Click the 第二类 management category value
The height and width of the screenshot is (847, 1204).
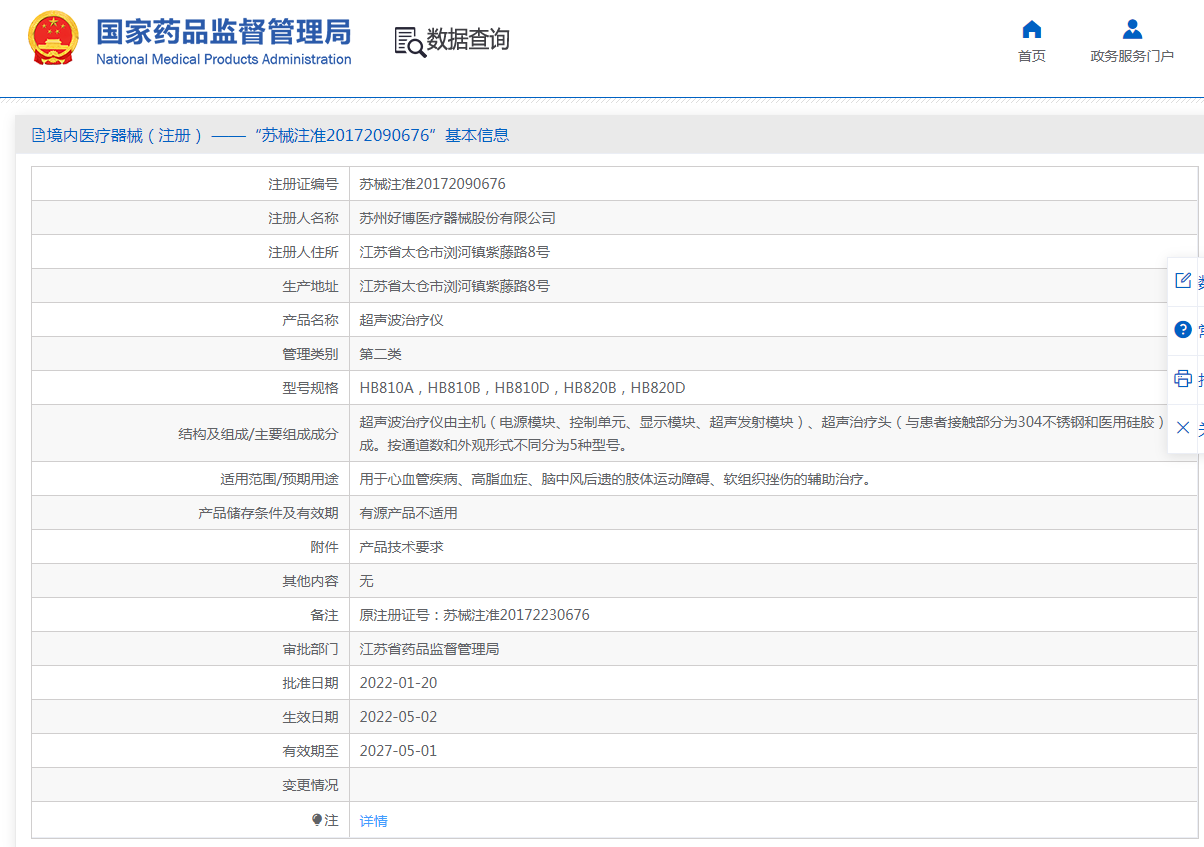(381, 354)
